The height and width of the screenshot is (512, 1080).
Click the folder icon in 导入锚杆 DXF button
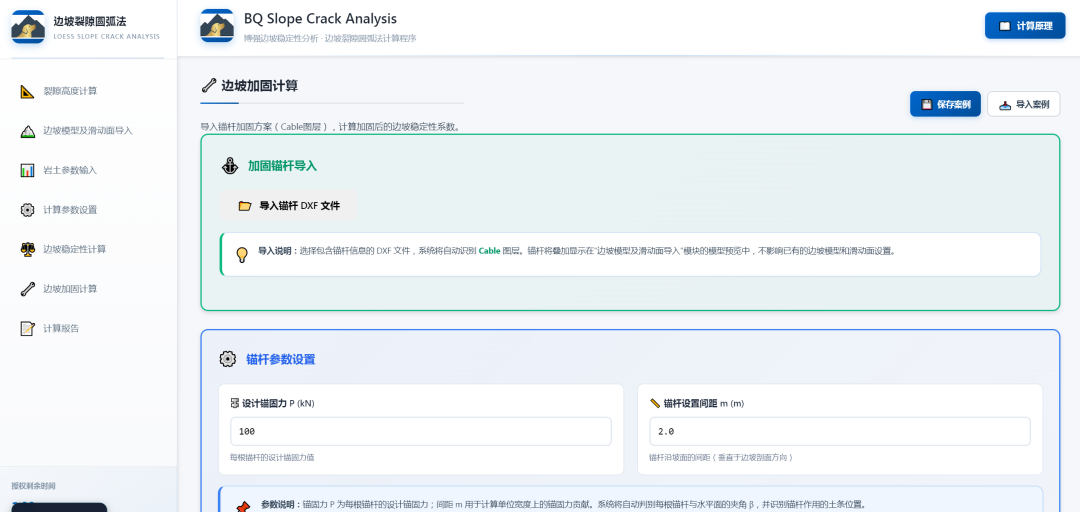(245, 205)
